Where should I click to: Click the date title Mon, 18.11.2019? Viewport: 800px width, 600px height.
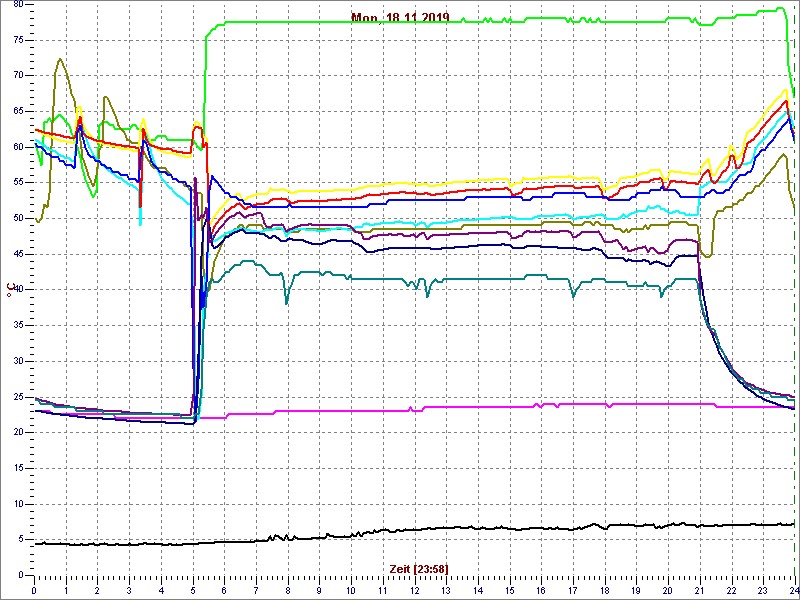tap(400, 17)
